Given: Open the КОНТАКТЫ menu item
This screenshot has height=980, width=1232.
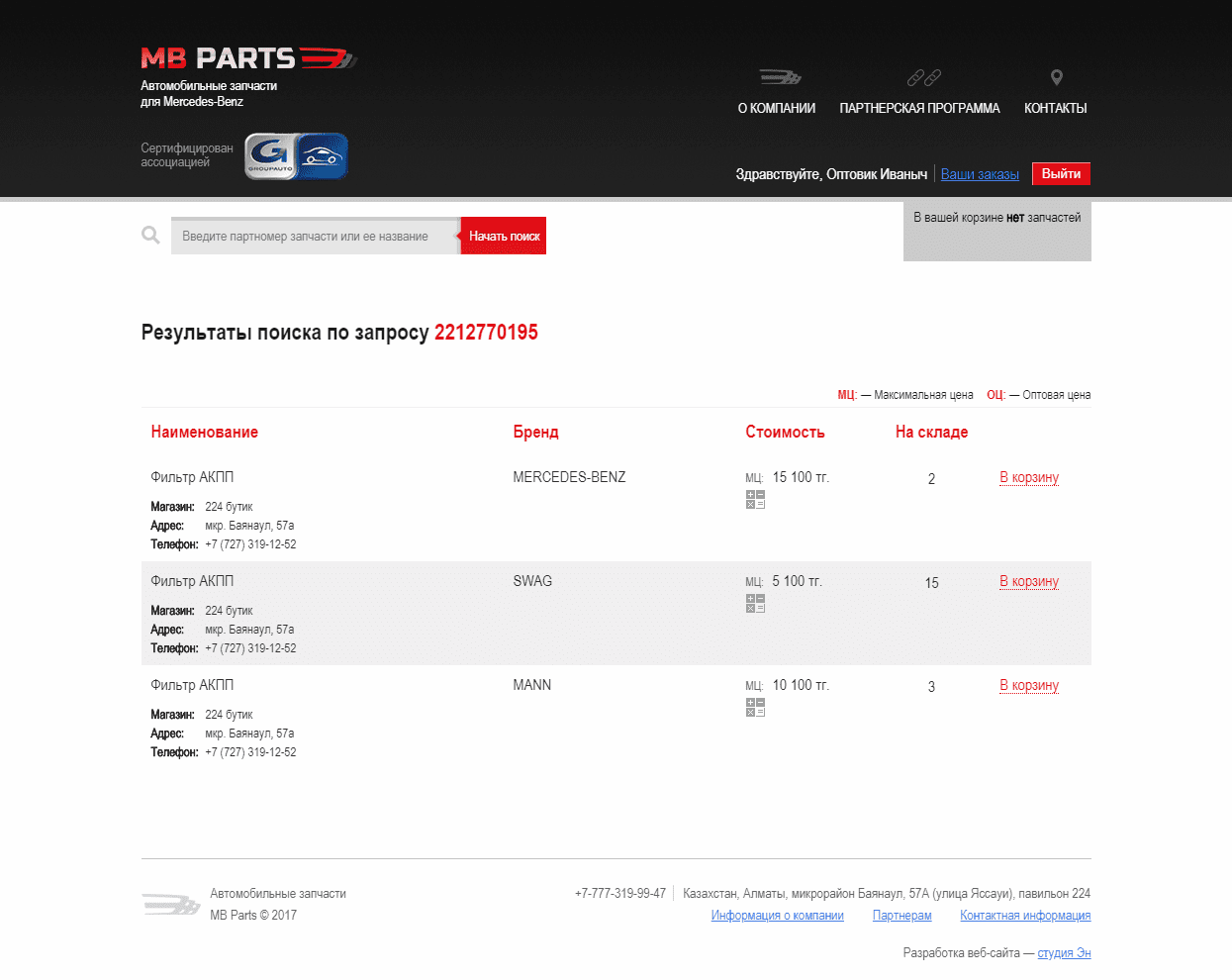Looking at the screenshot, I should click(1056, 108).
